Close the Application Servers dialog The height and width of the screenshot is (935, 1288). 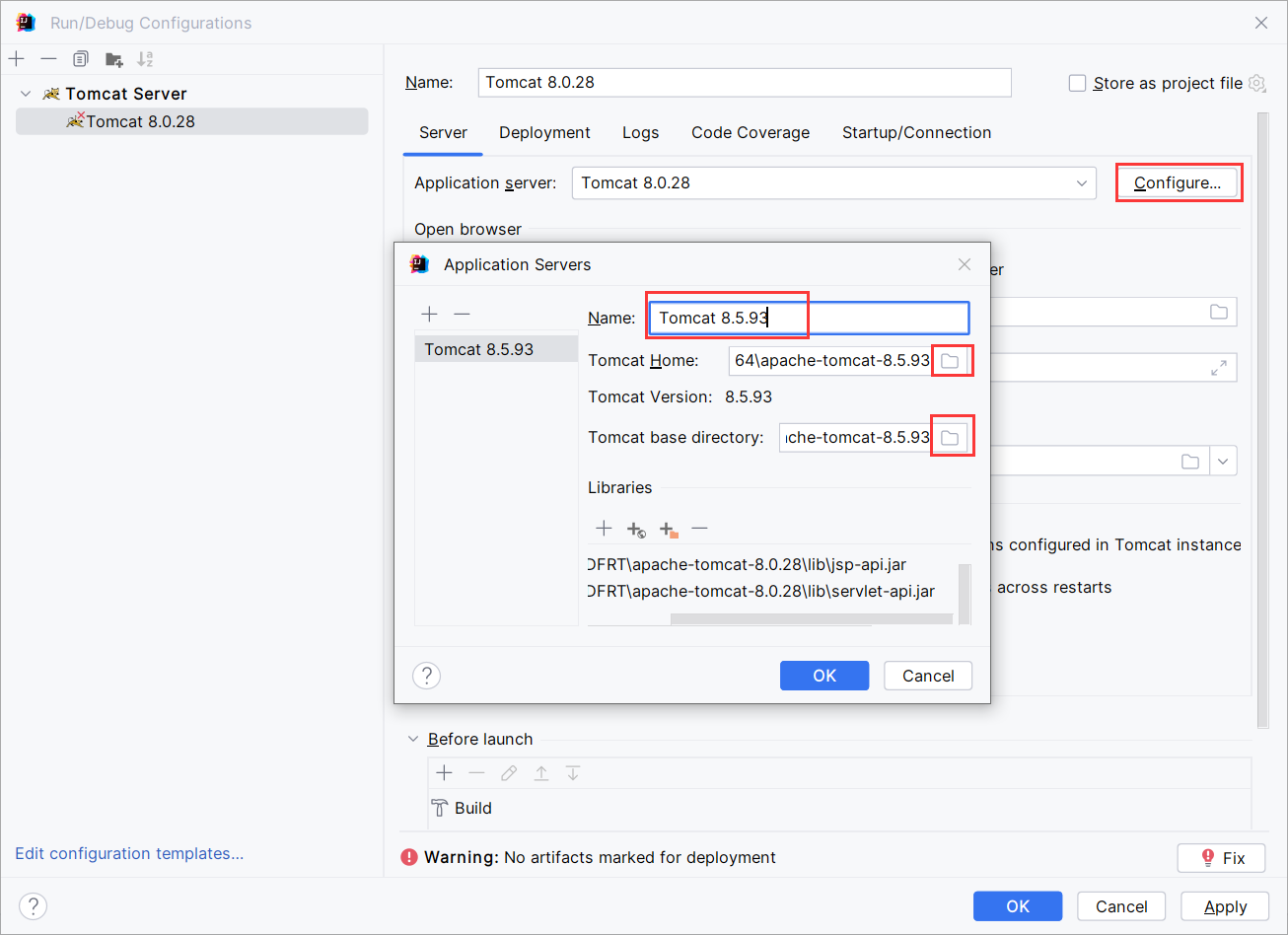coord(965,264)
